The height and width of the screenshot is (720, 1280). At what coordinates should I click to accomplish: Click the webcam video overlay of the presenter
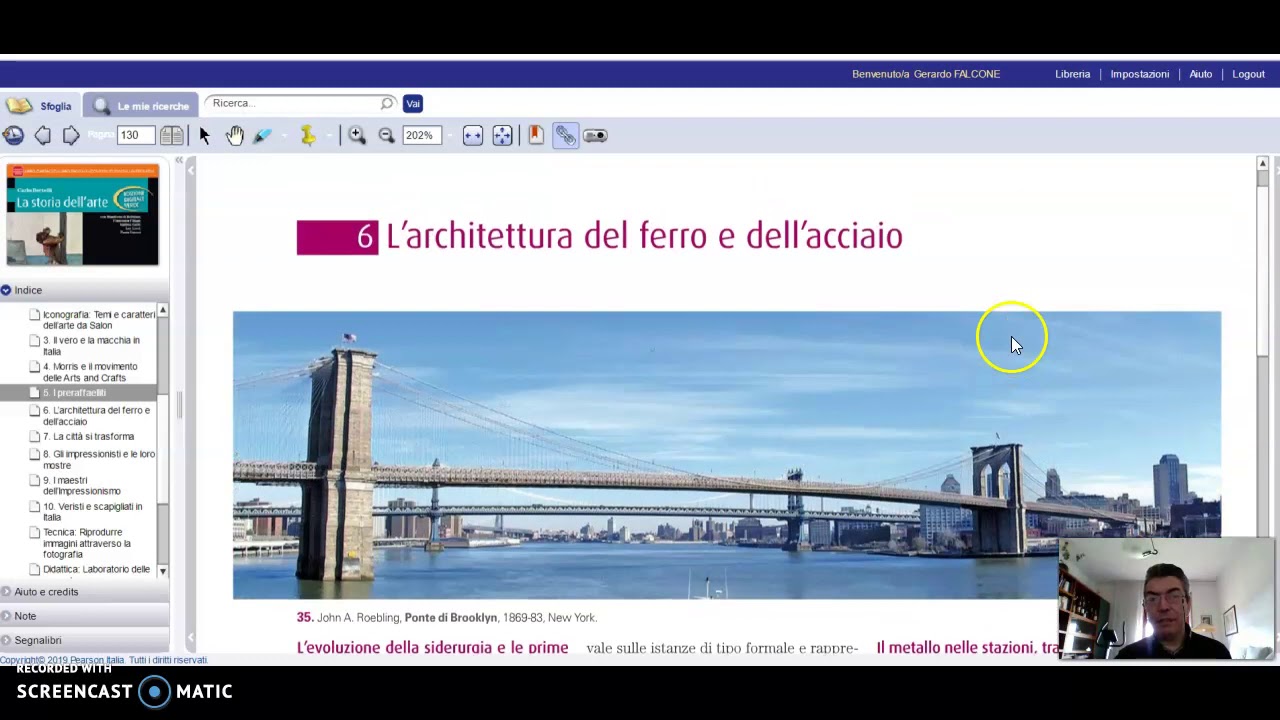1166,598
